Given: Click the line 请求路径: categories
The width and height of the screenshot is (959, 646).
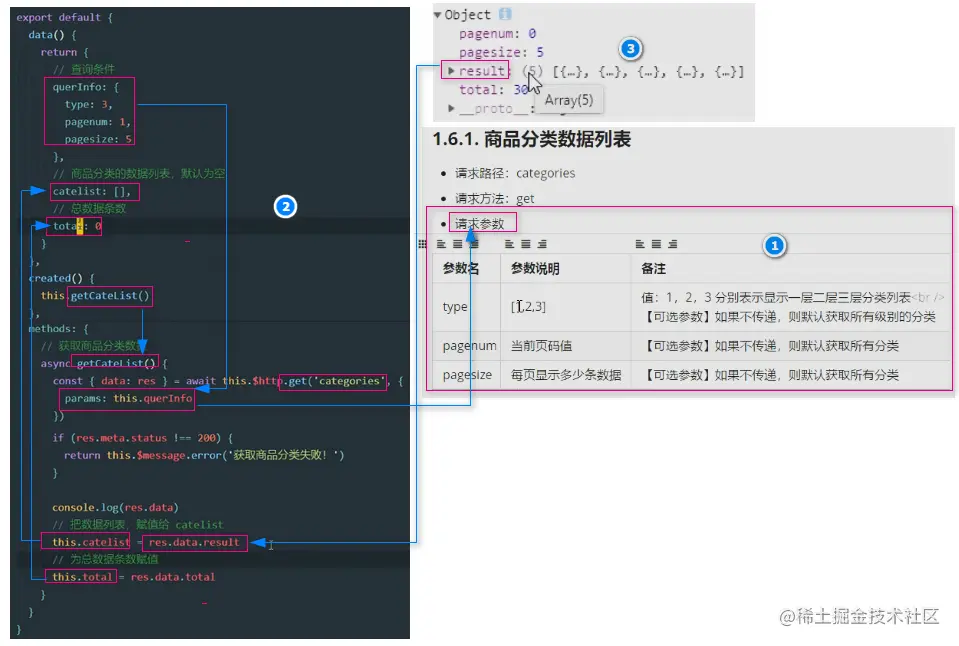Looking at the screenshot, I should (x=515, y=173).
